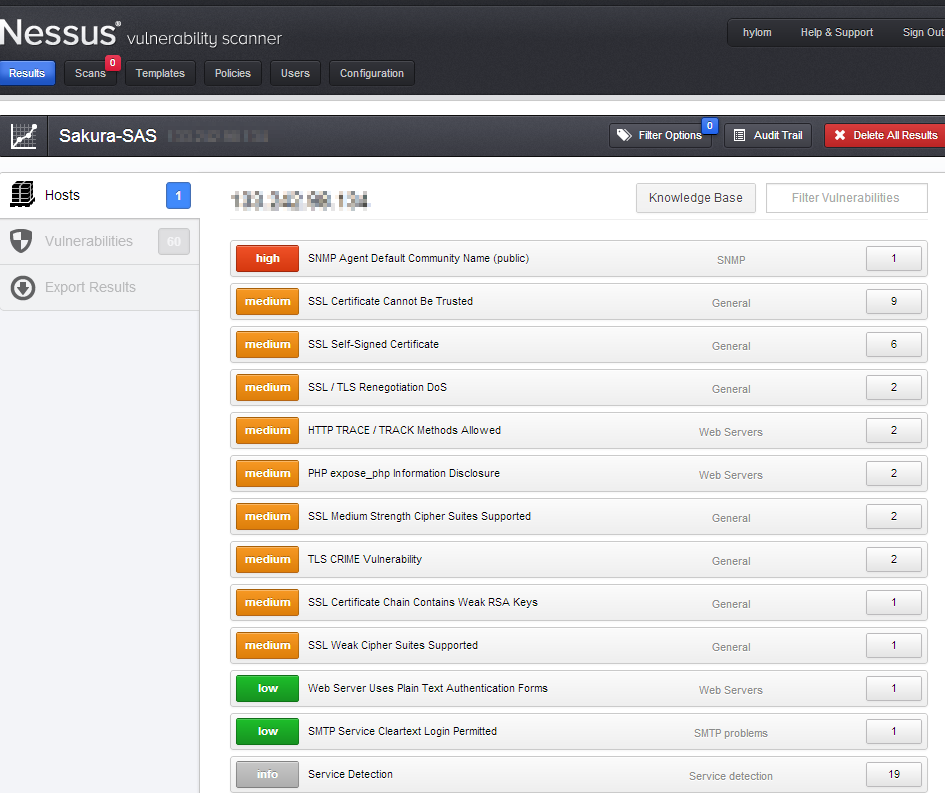
Task: Click SMTP problems family label
Action: point(731,733)
